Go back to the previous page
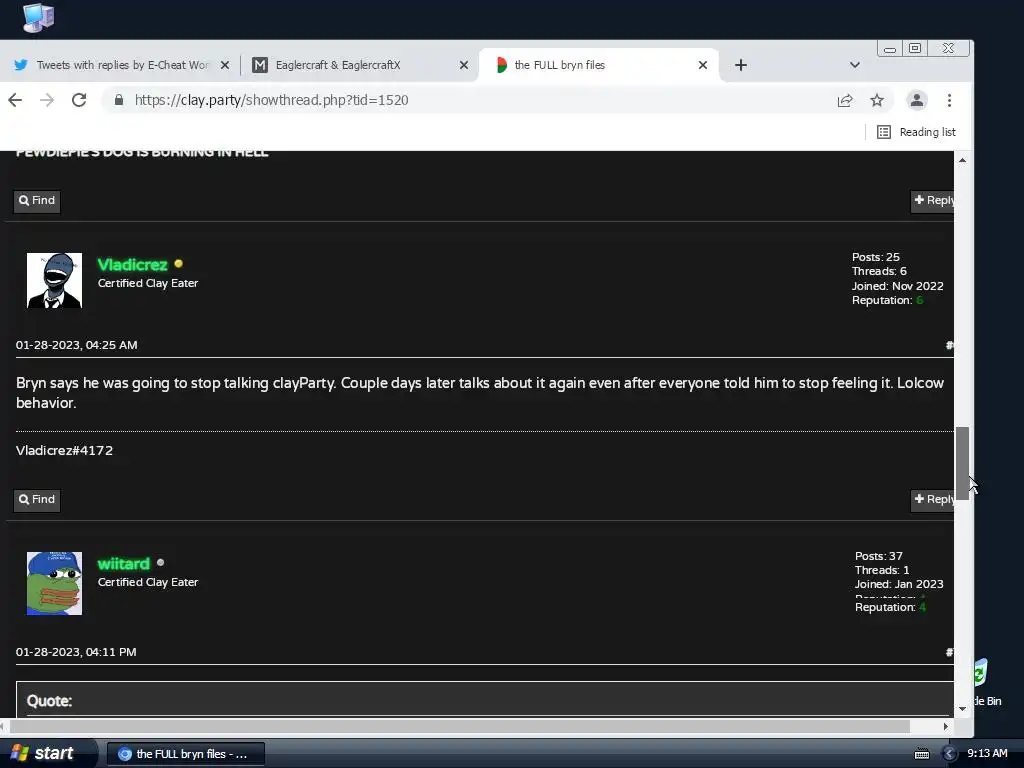1024x768 pixels. click(15, 100)
